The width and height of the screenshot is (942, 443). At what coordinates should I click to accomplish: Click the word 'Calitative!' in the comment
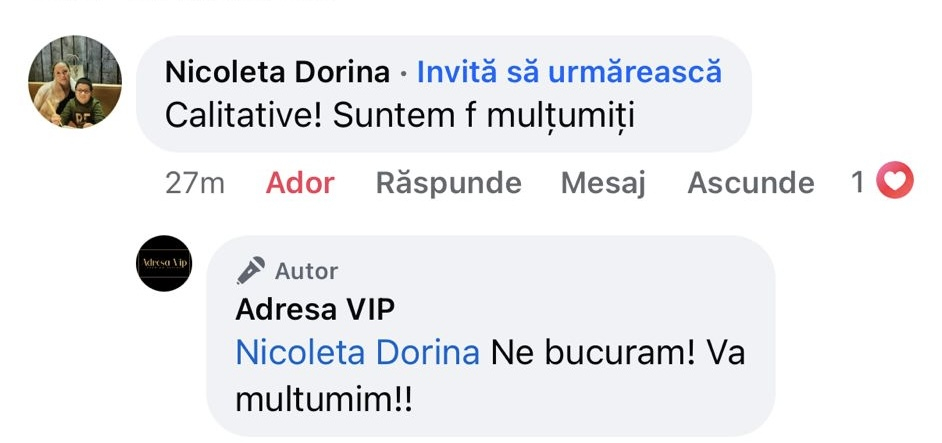(240, 115)
